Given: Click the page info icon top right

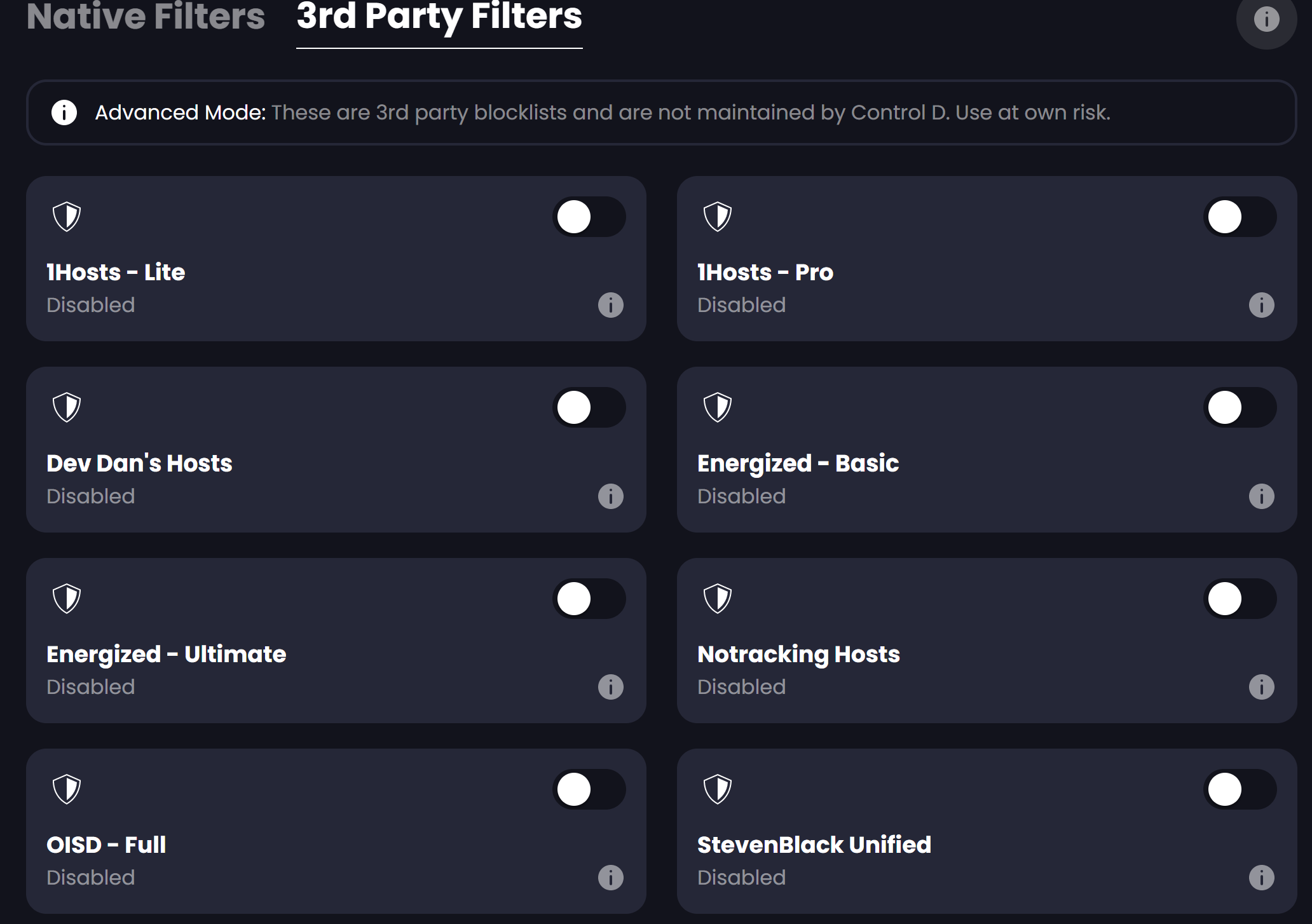Looking at the screenshot, I should pyautogui.click(x=1266, y=19).
